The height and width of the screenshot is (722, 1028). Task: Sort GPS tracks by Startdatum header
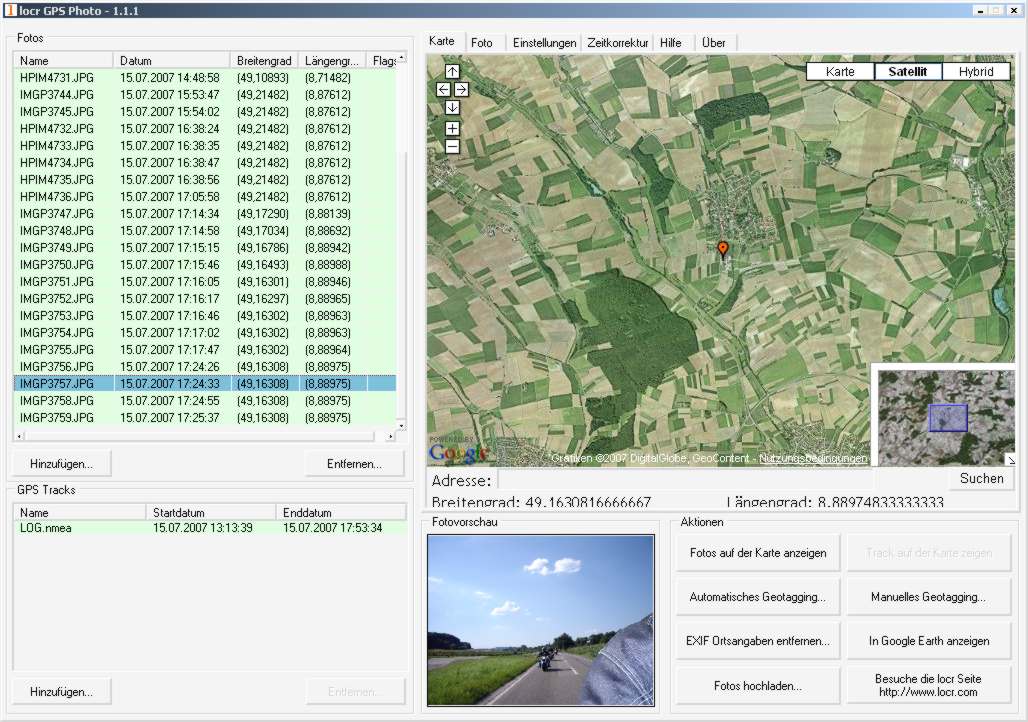tap(211, 513)
